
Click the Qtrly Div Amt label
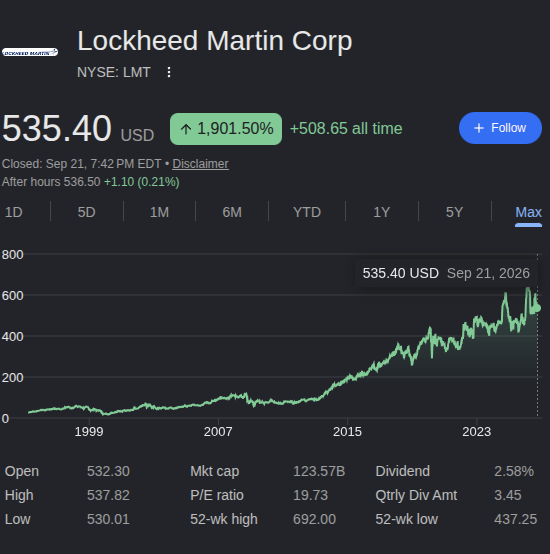pos(416,495)
